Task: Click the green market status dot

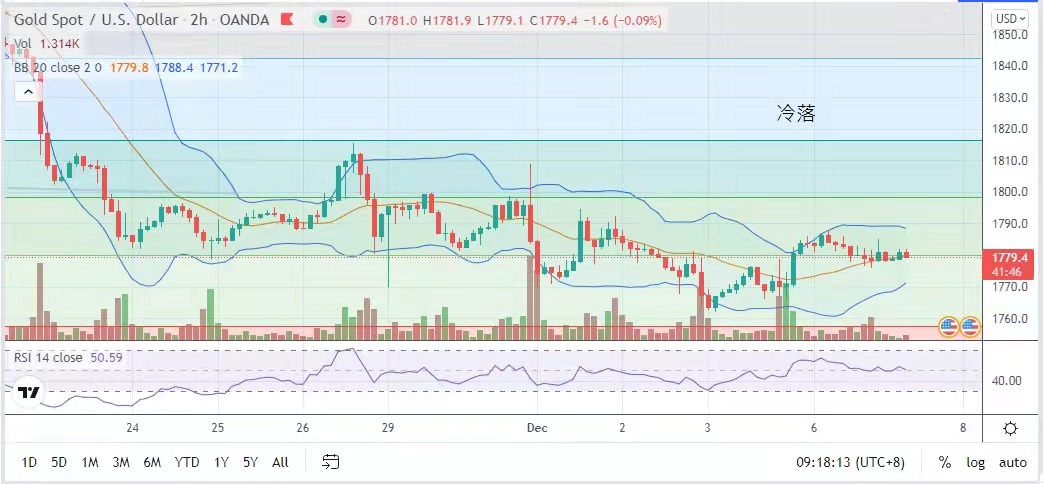Action: [326, 20]
